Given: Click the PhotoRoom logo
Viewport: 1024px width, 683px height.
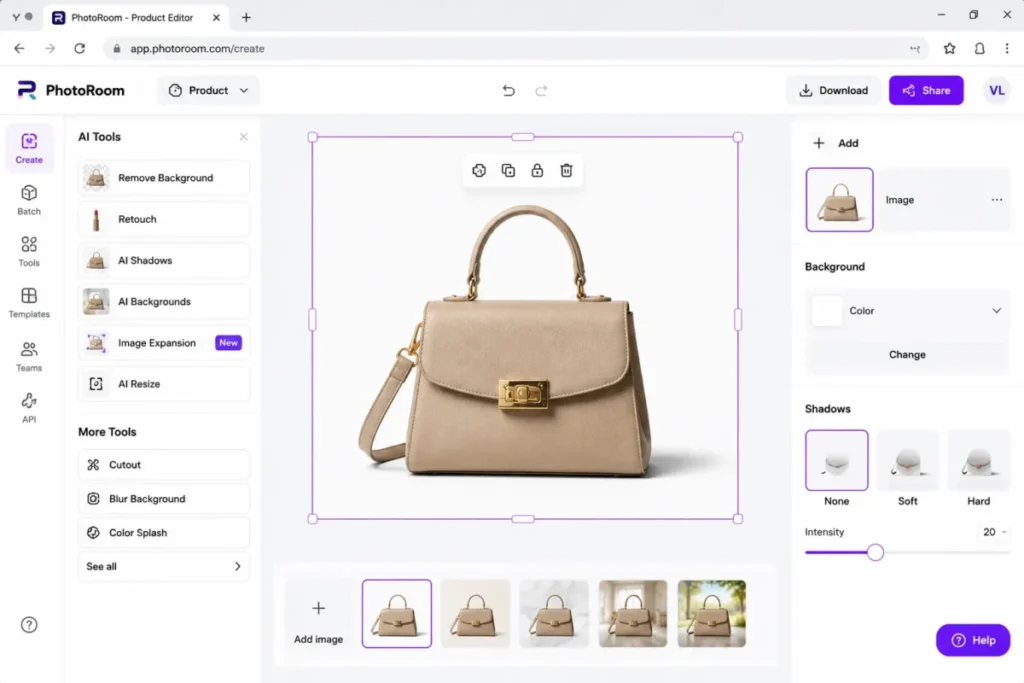Looking at the screenshot, I should [71, 90].
